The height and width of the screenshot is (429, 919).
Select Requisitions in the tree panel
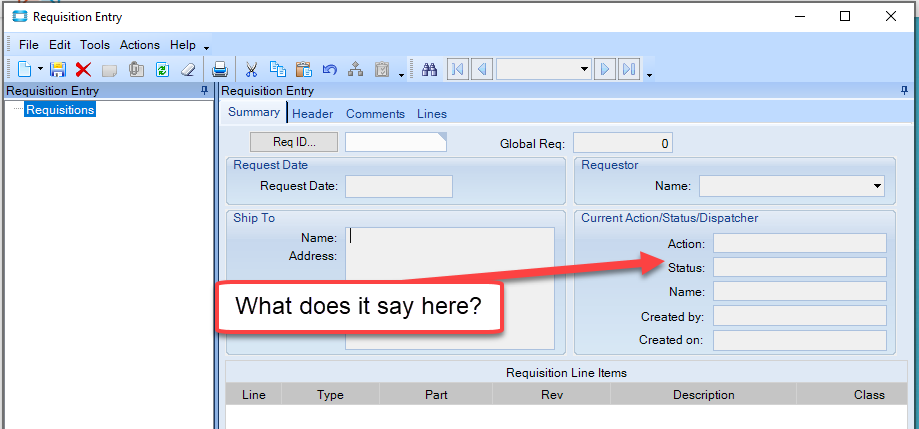point(60,110)
